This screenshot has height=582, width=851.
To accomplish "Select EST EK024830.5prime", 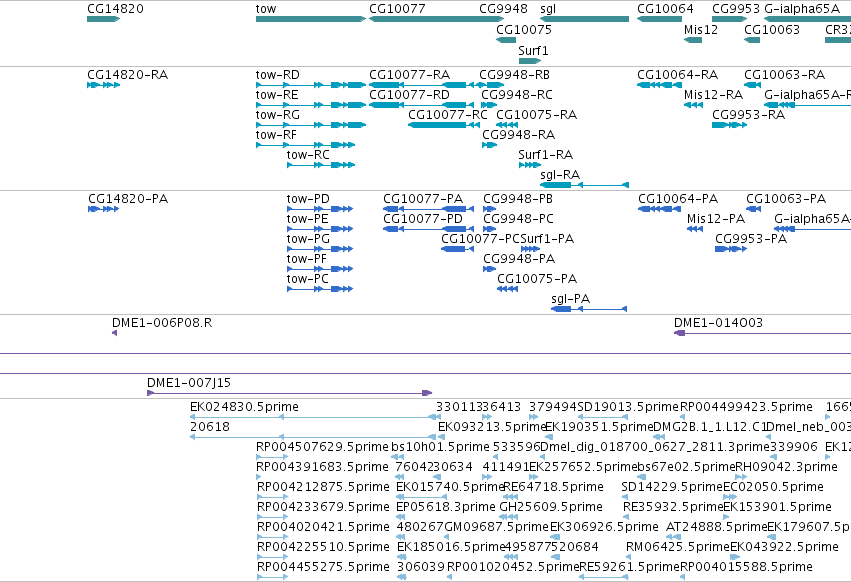I will [315, 417].
